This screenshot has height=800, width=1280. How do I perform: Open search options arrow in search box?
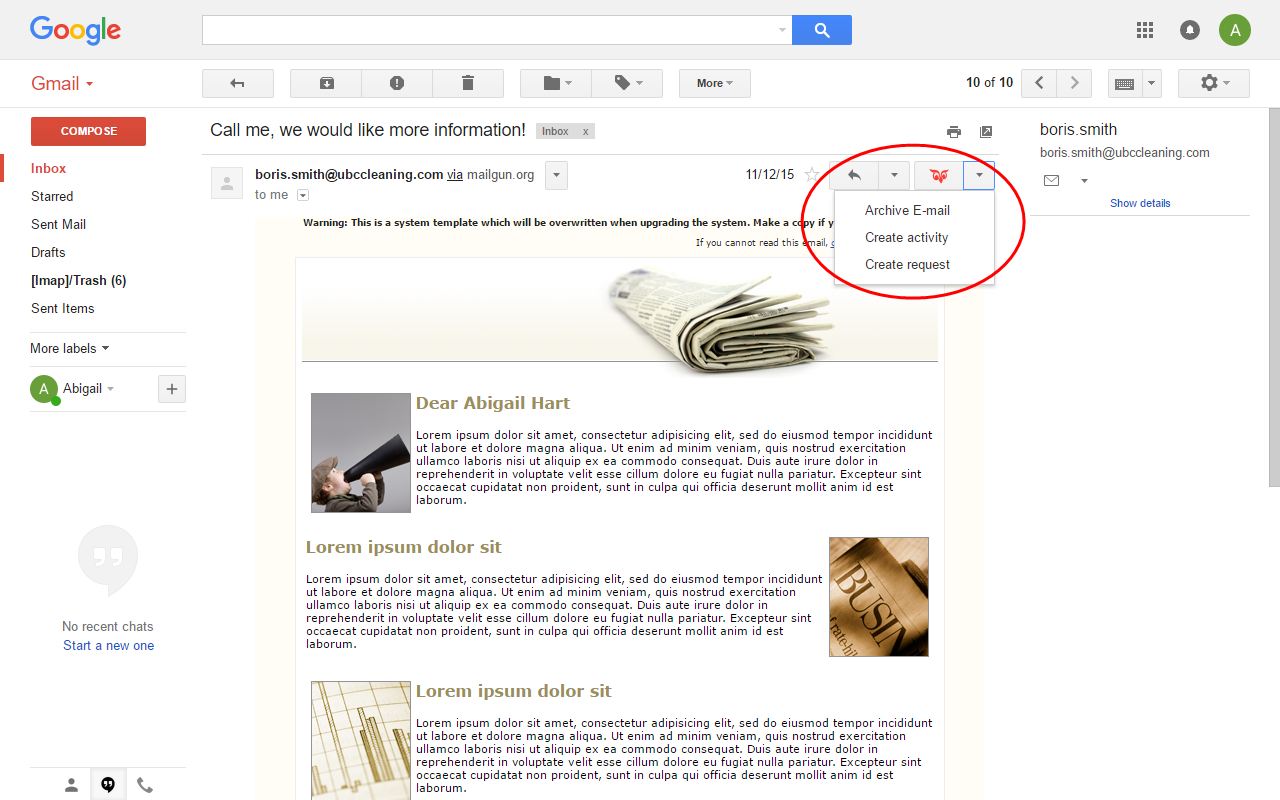[782, 30]
